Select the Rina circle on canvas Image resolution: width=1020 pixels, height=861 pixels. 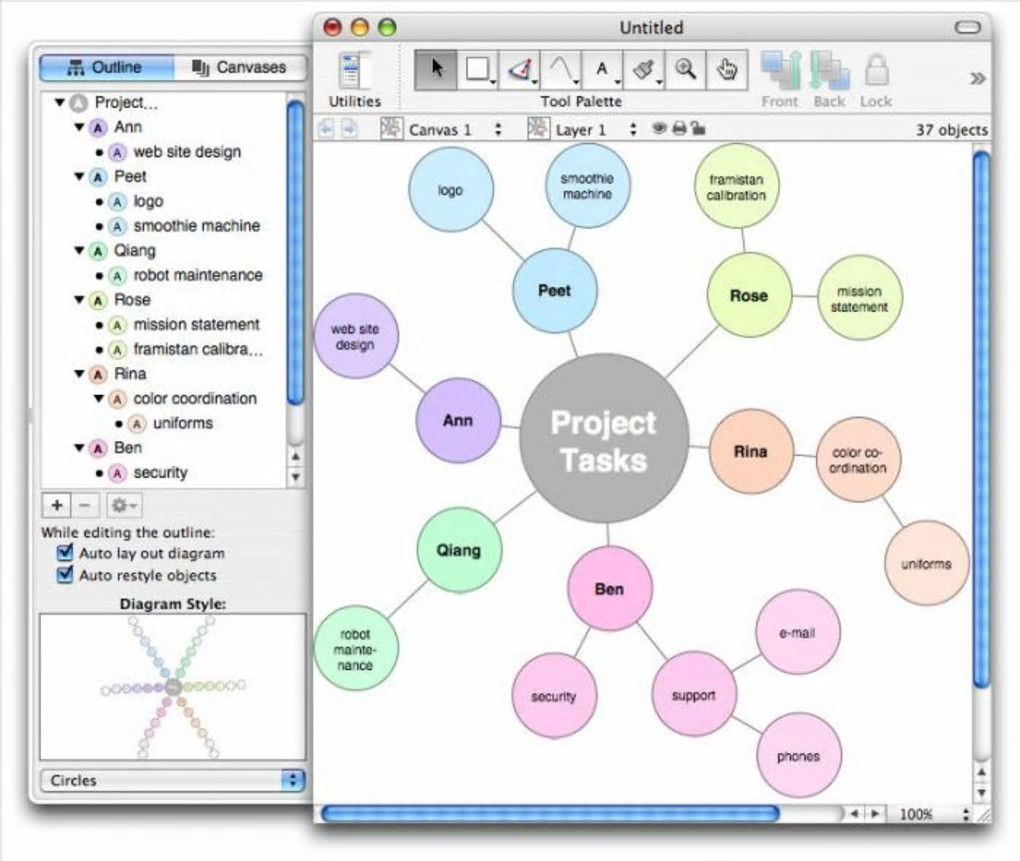(x=751, y=451)
